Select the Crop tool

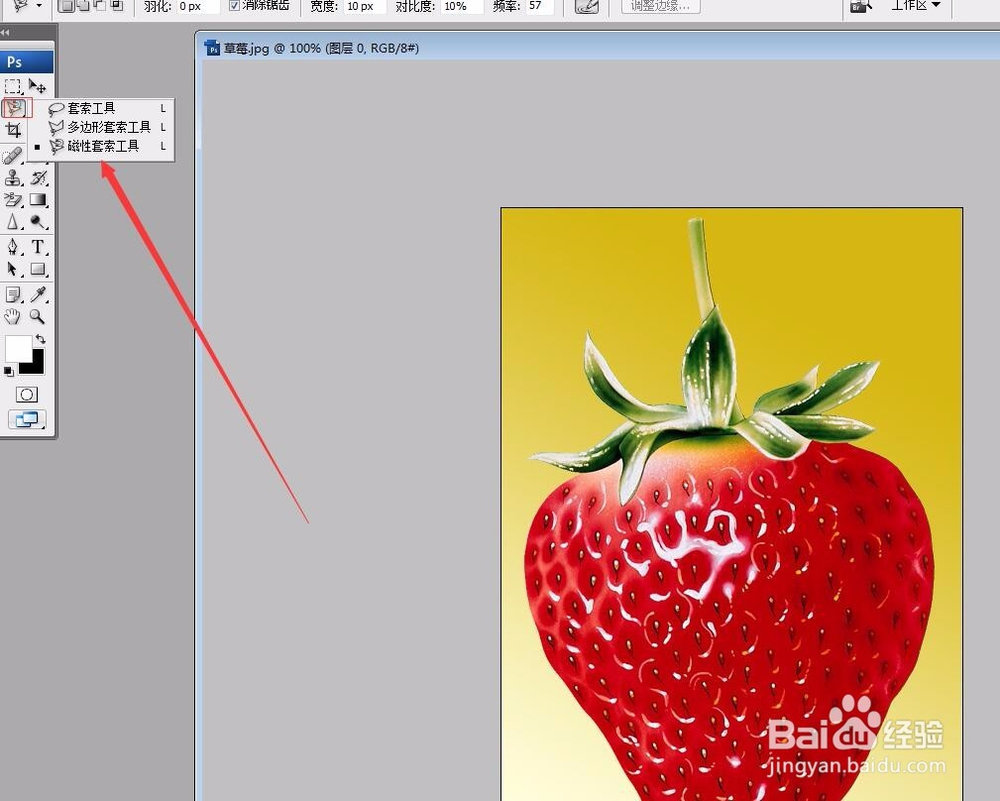click(13, 130)
